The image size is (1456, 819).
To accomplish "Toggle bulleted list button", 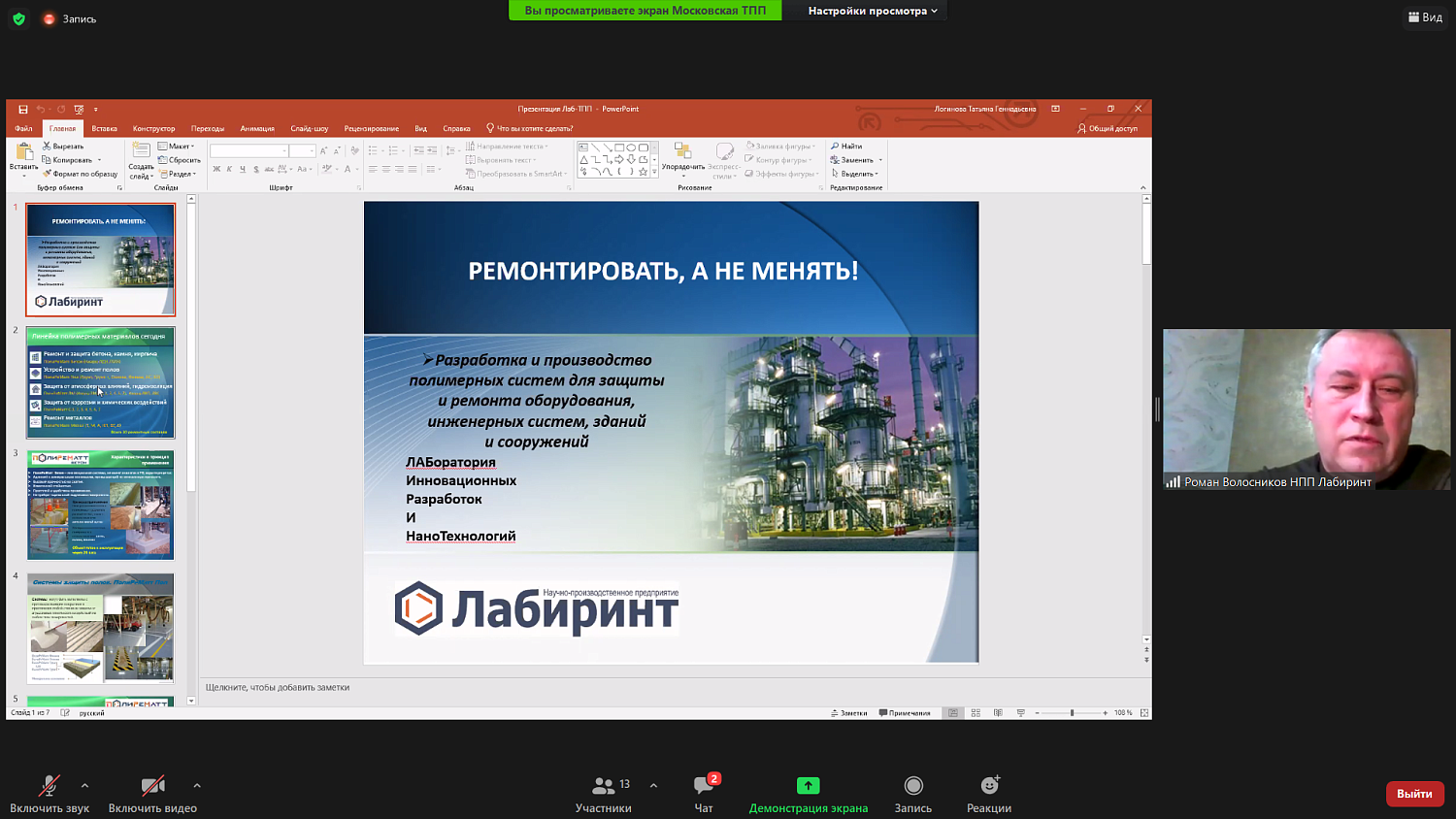I will point(374,150).
